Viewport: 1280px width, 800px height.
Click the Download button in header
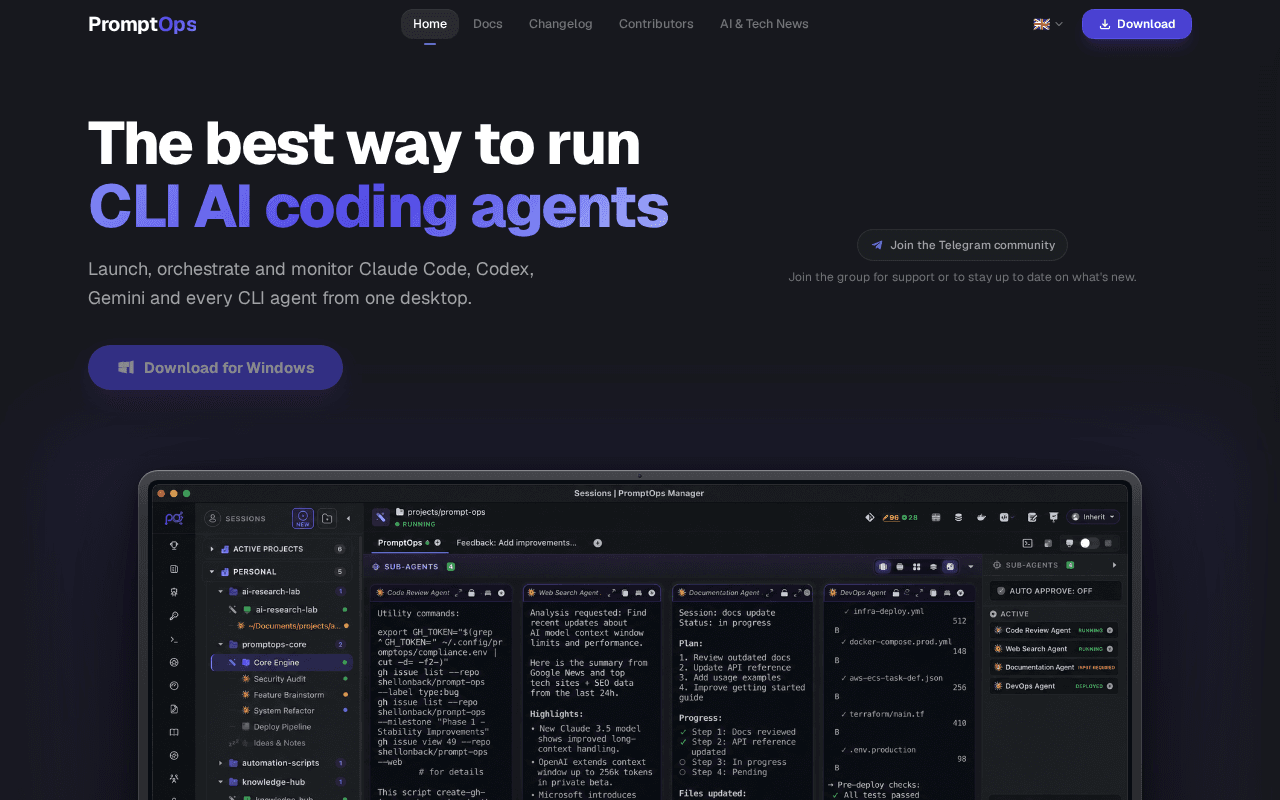1137,24
